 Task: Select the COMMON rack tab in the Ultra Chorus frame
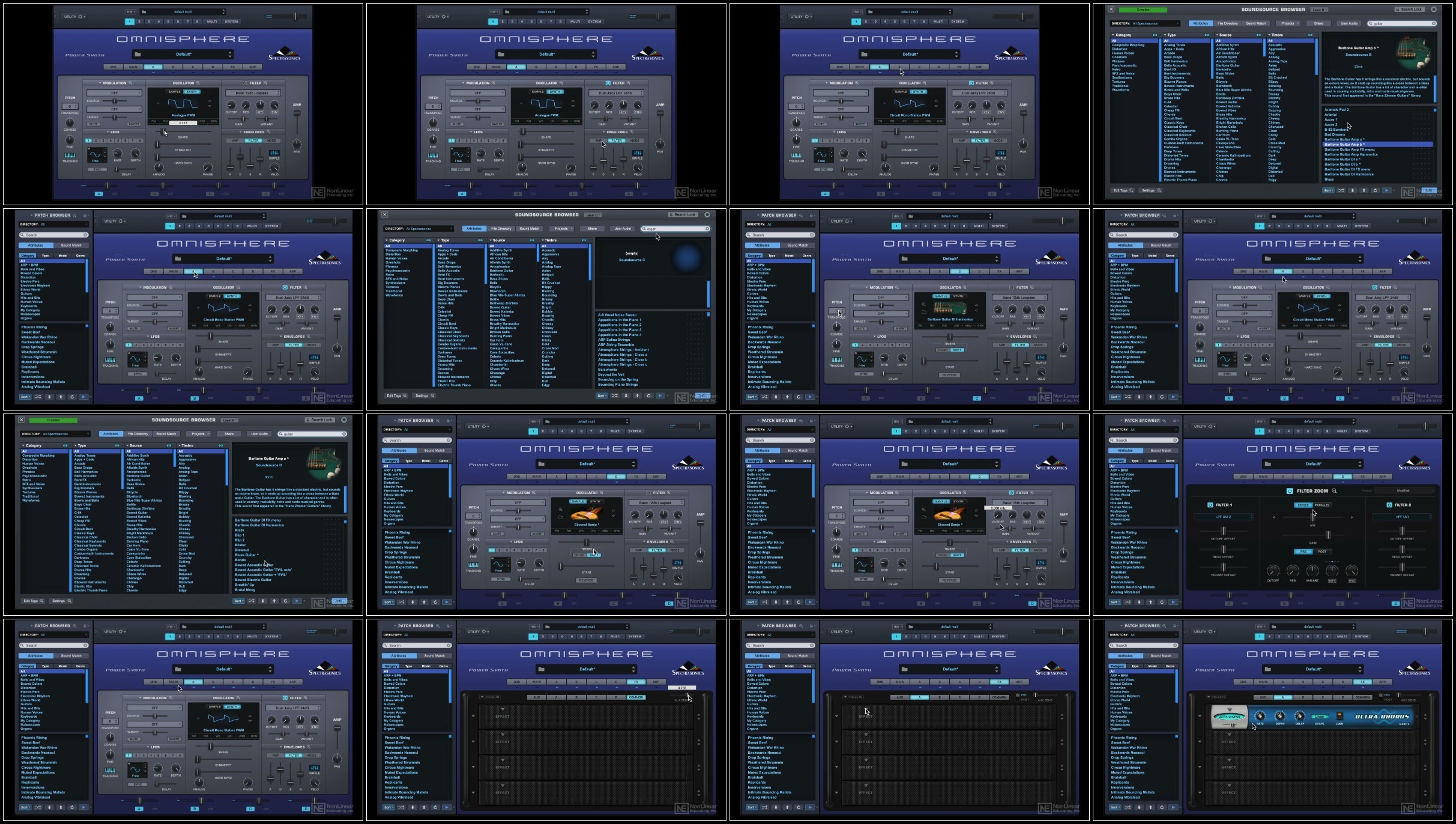pyautogui.click(x=1362, y=697)
